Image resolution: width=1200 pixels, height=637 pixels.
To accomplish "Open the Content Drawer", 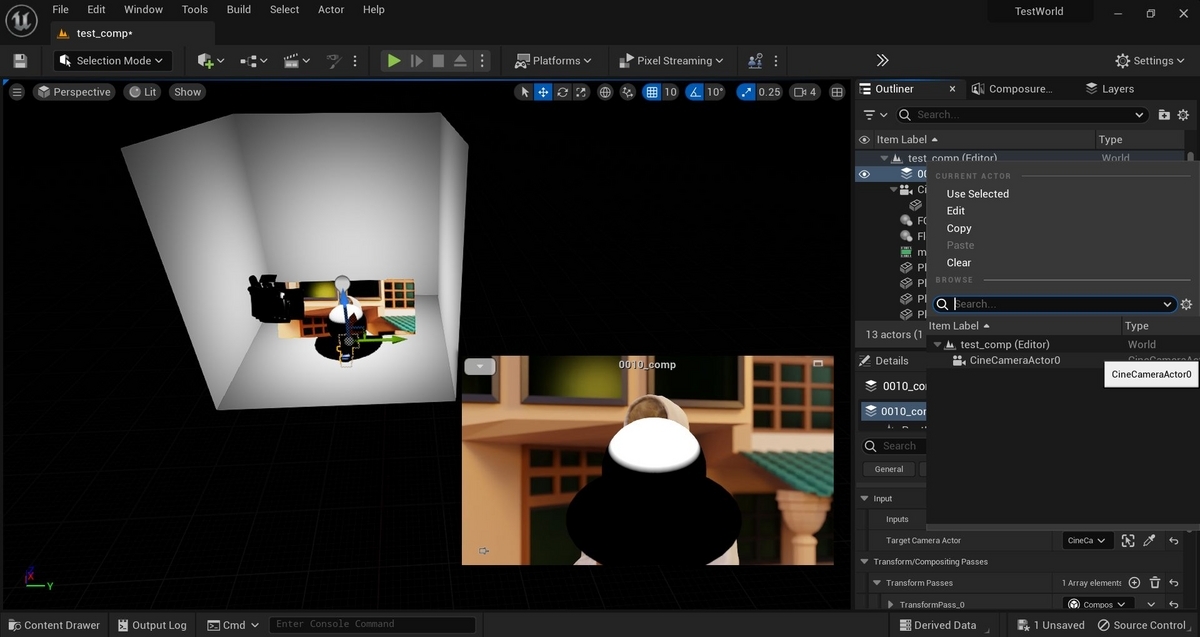I will 54,625.
